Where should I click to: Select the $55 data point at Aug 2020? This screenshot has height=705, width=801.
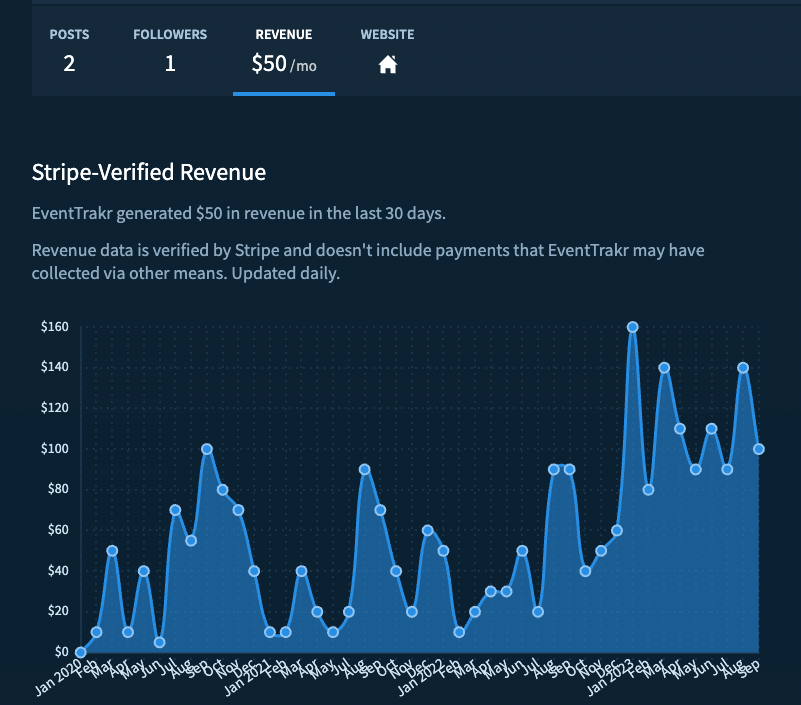pyautogui.click(x=191, y=541)
